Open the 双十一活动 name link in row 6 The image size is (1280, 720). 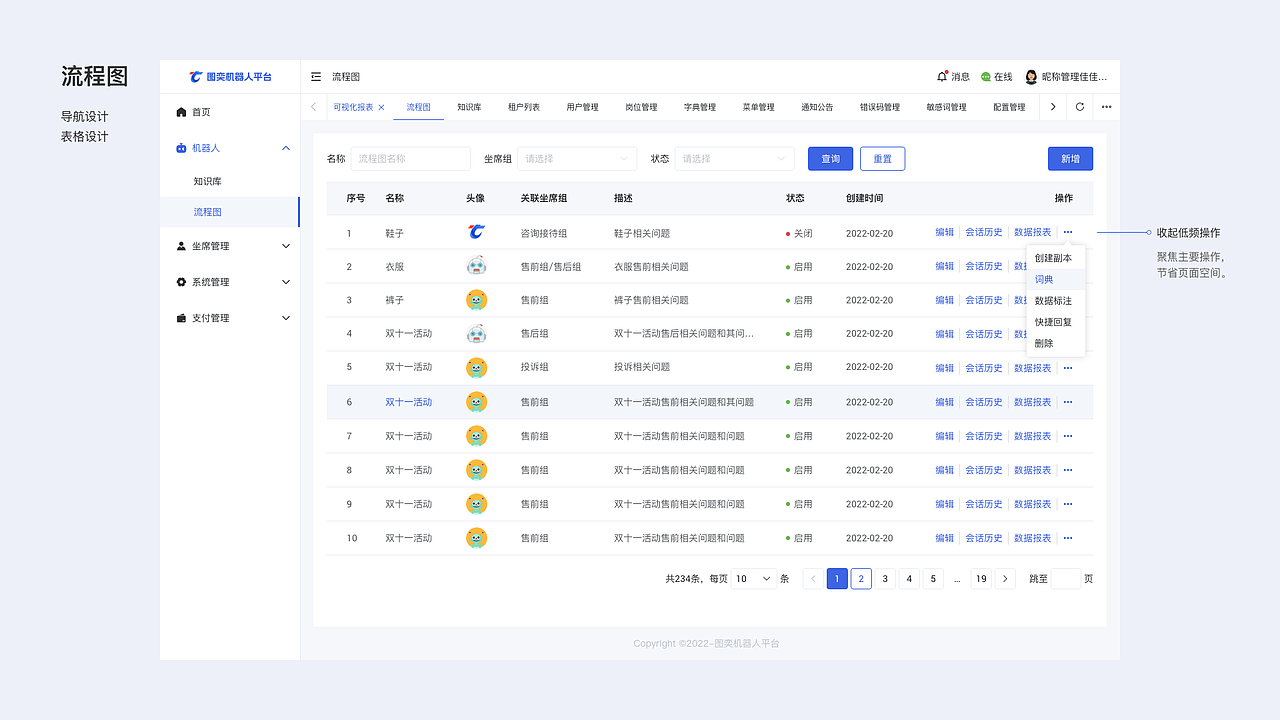408,402
